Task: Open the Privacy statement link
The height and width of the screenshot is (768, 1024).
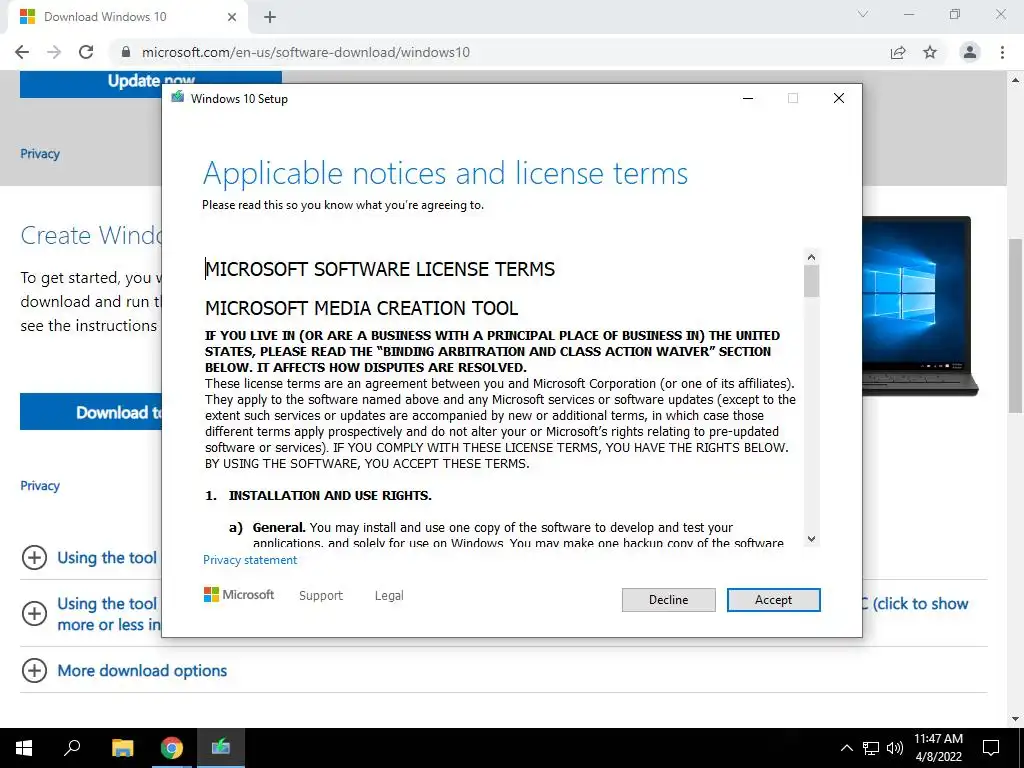Action: (249, 560)
